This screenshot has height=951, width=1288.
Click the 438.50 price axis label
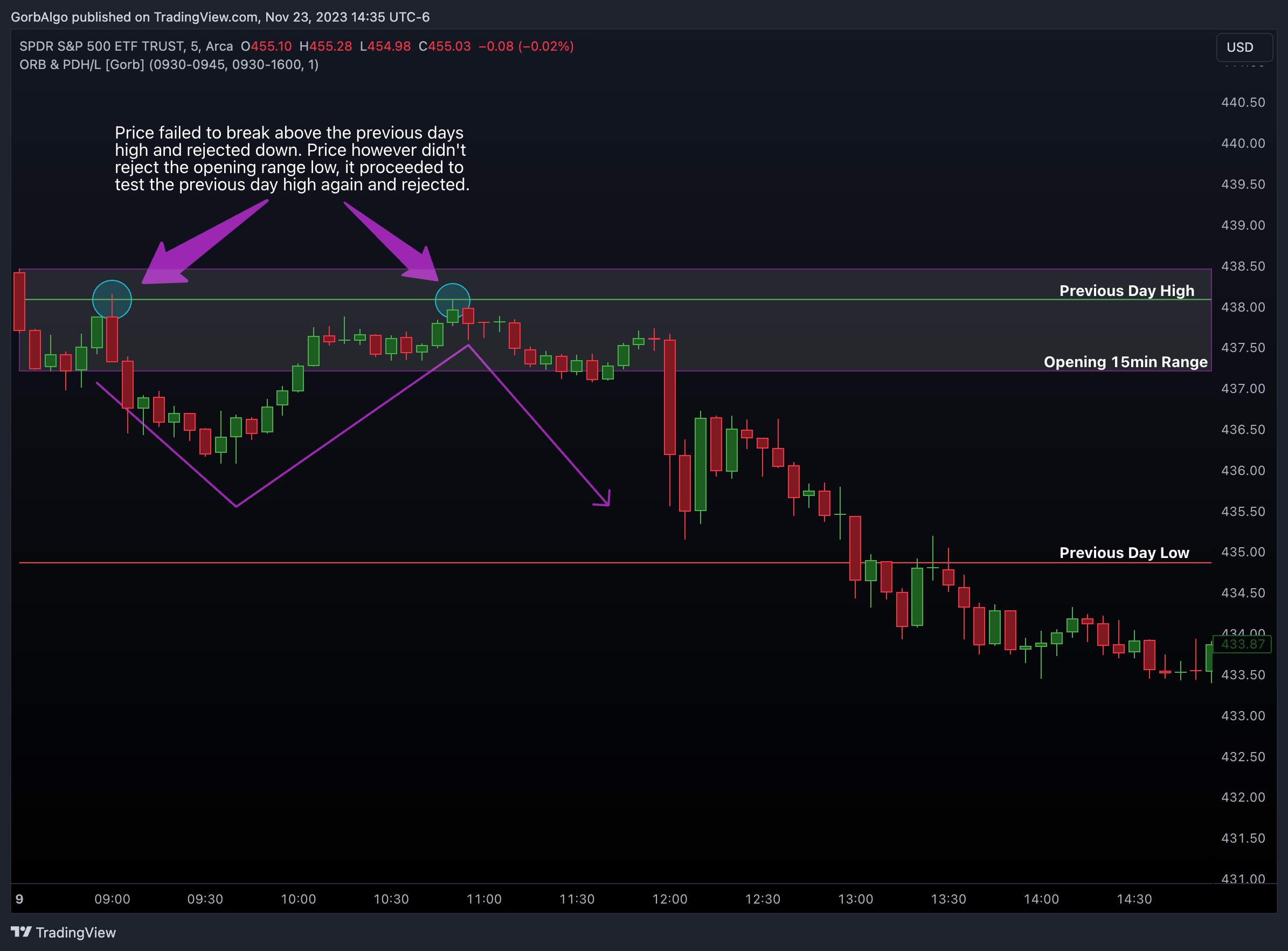click(x=1243, y=266)
